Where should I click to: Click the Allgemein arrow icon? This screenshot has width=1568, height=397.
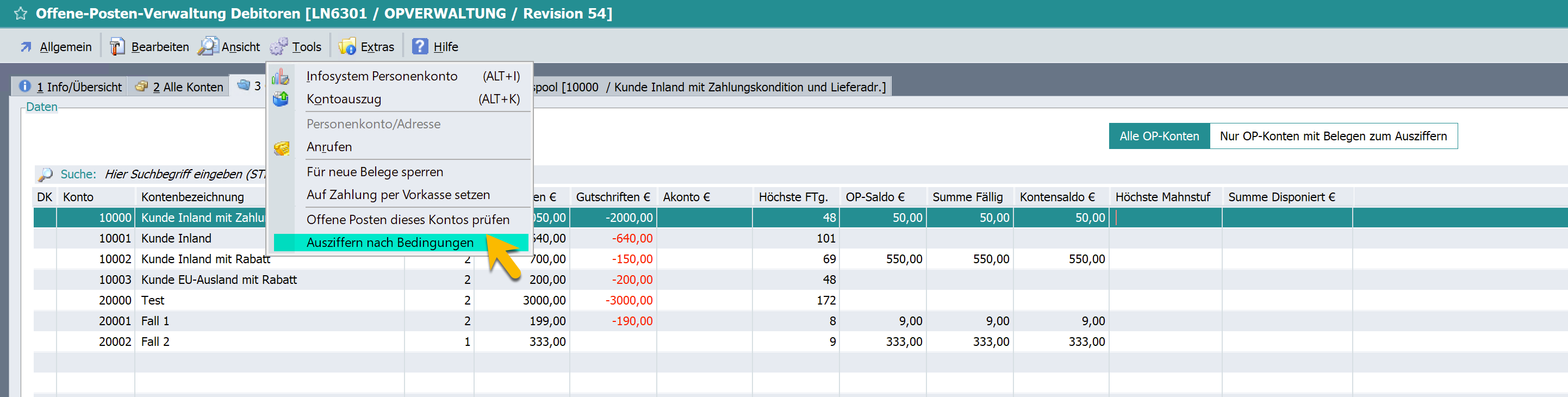pos(26,47)
